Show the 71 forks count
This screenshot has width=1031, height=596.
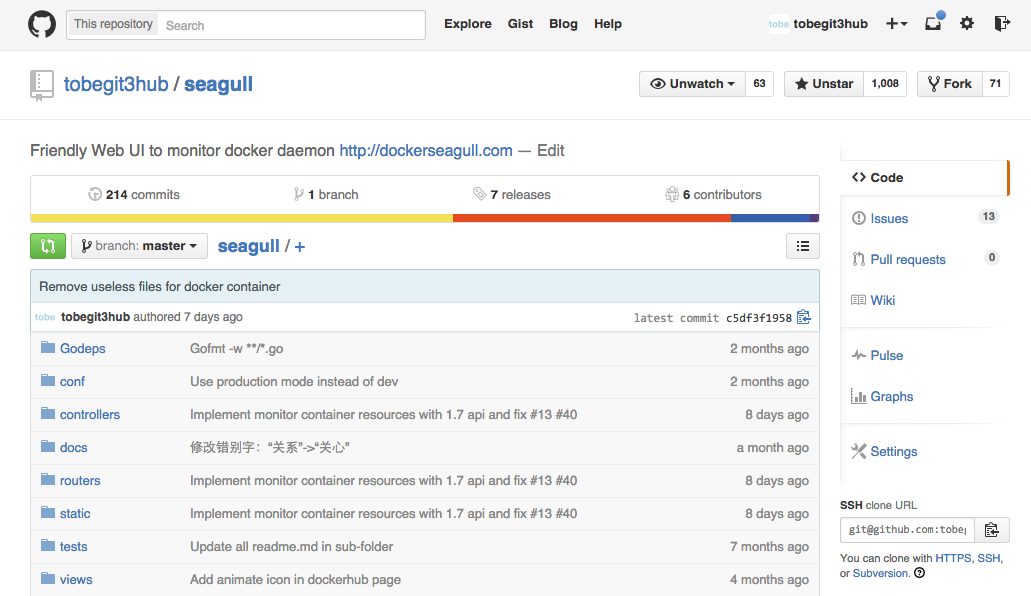[995, 84]
